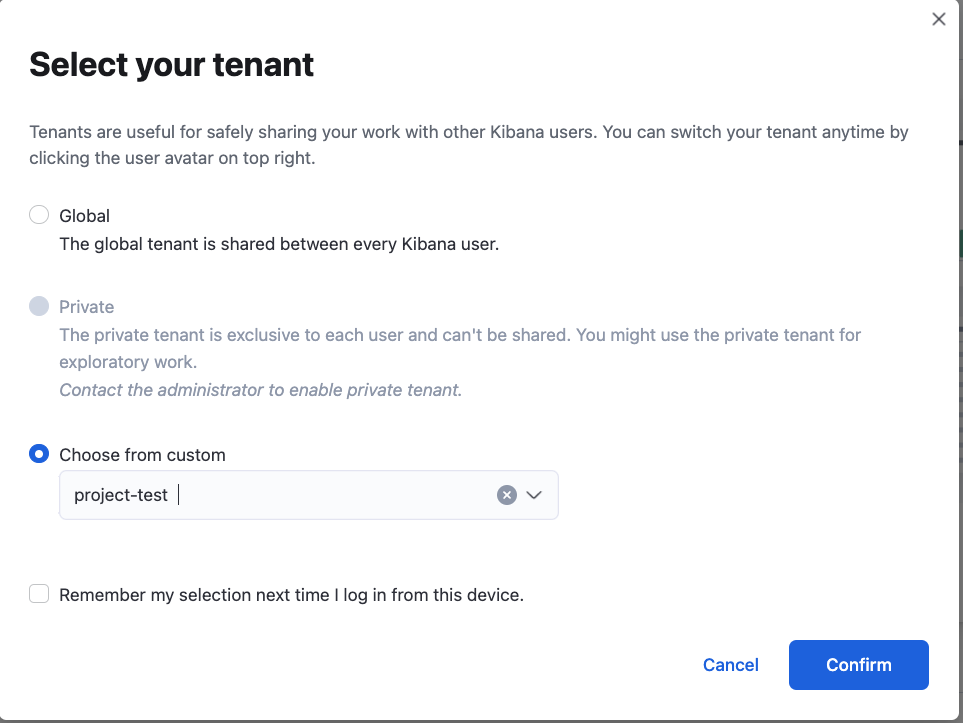Click the project-test value in the combo box
The height and width of the screenshot is (723, 963).
point(121,495)
